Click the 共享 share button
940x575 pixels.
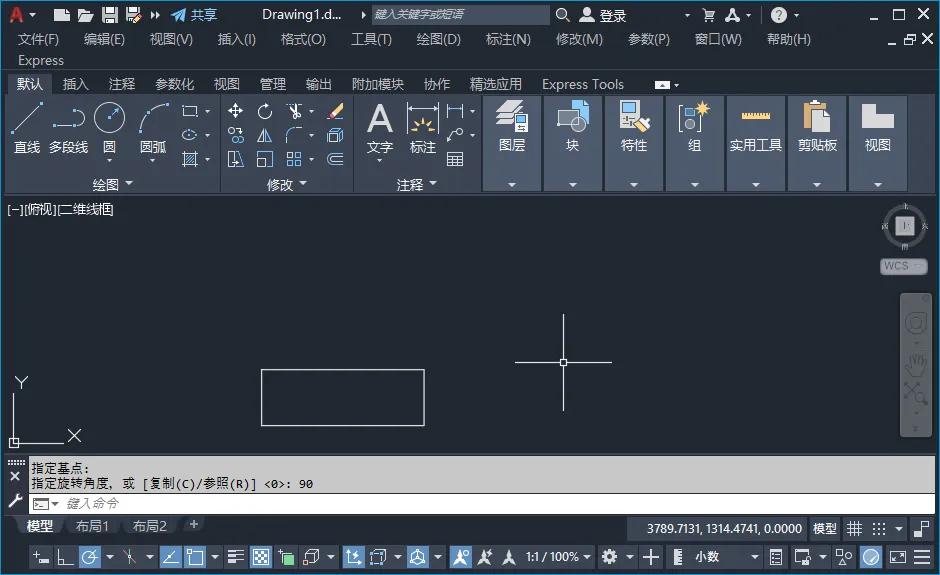point(194,15)
